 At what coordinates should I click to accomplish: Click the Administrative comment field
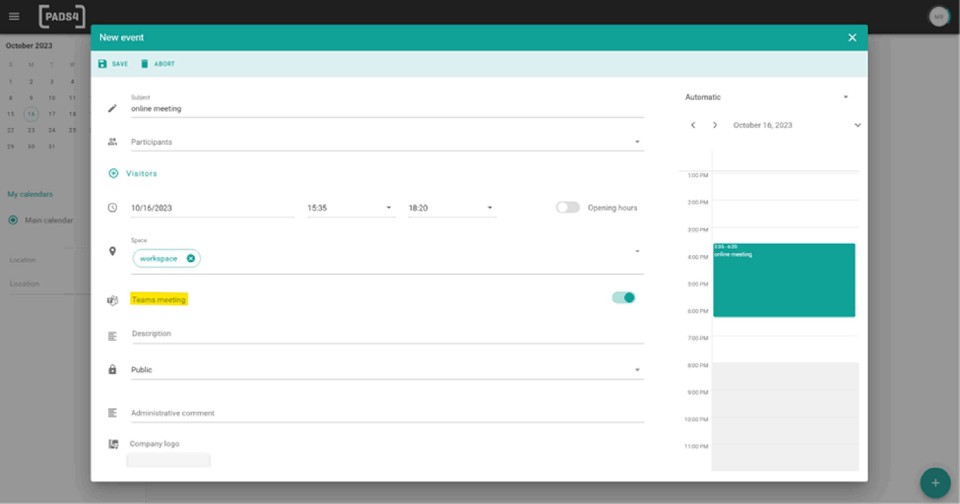coord(387,413)
